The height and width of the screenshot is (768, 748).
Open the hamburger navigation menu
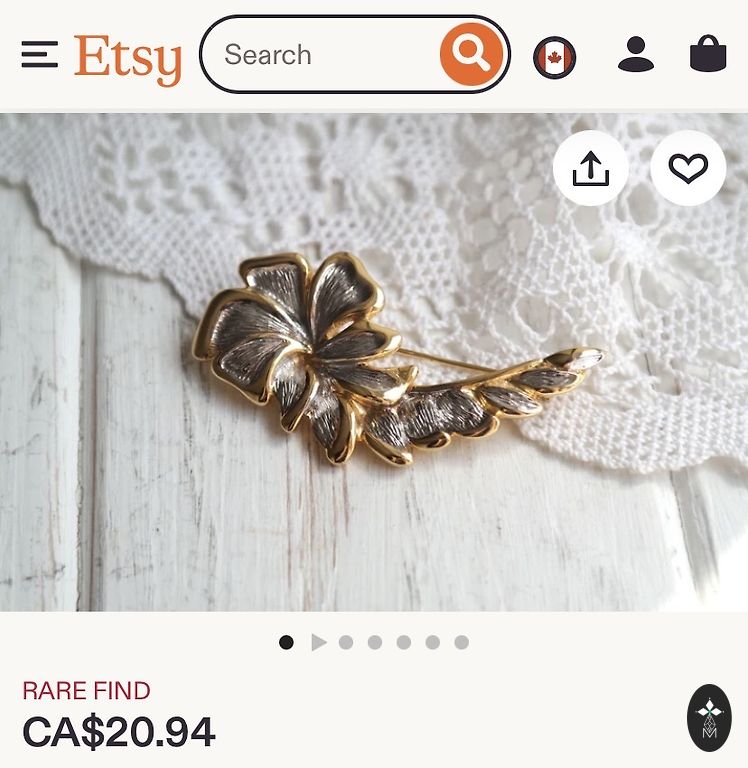click(40, 54)
